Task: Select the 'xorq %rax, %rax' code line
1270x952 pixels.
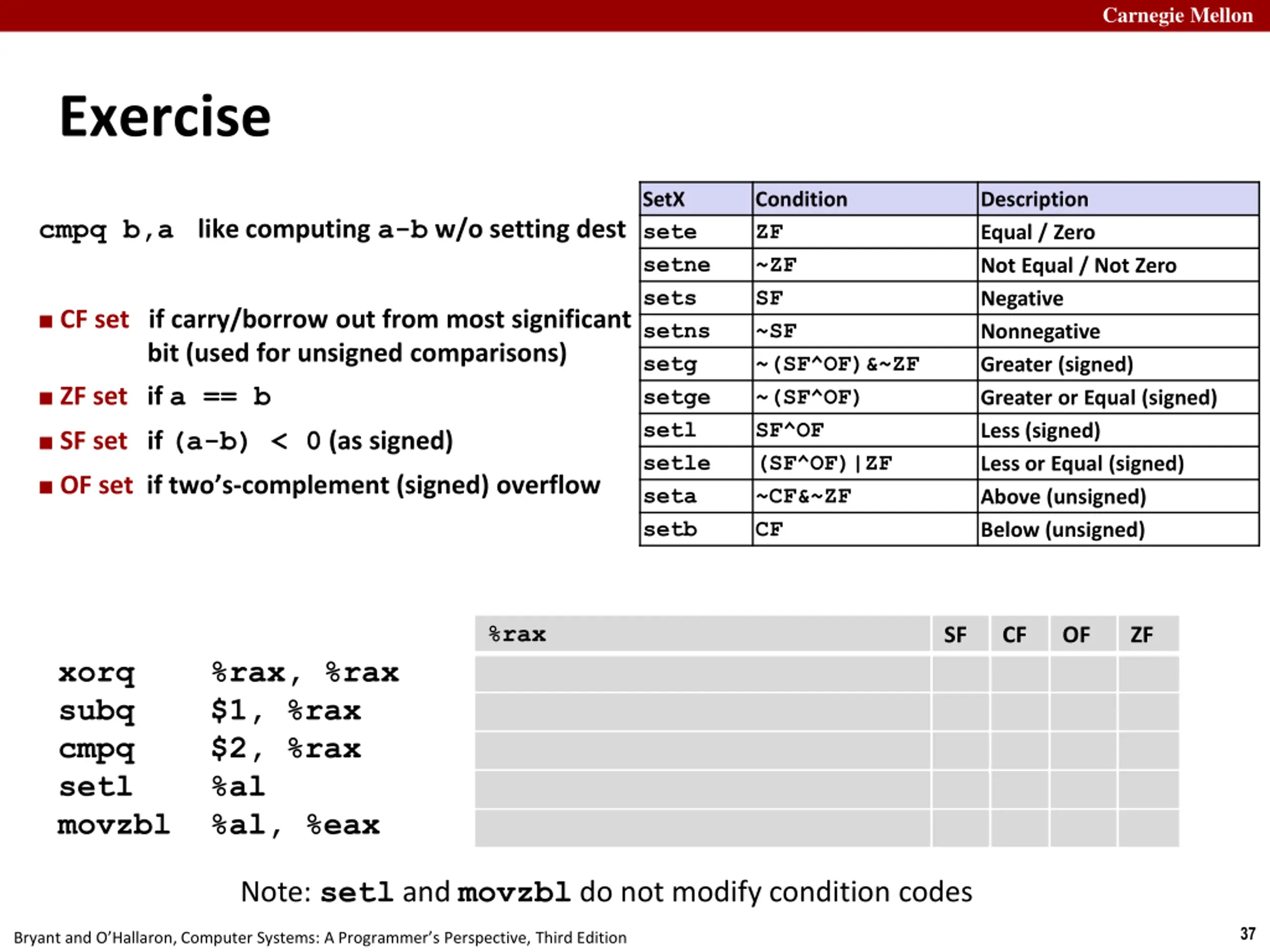Action: coord(229,673)
